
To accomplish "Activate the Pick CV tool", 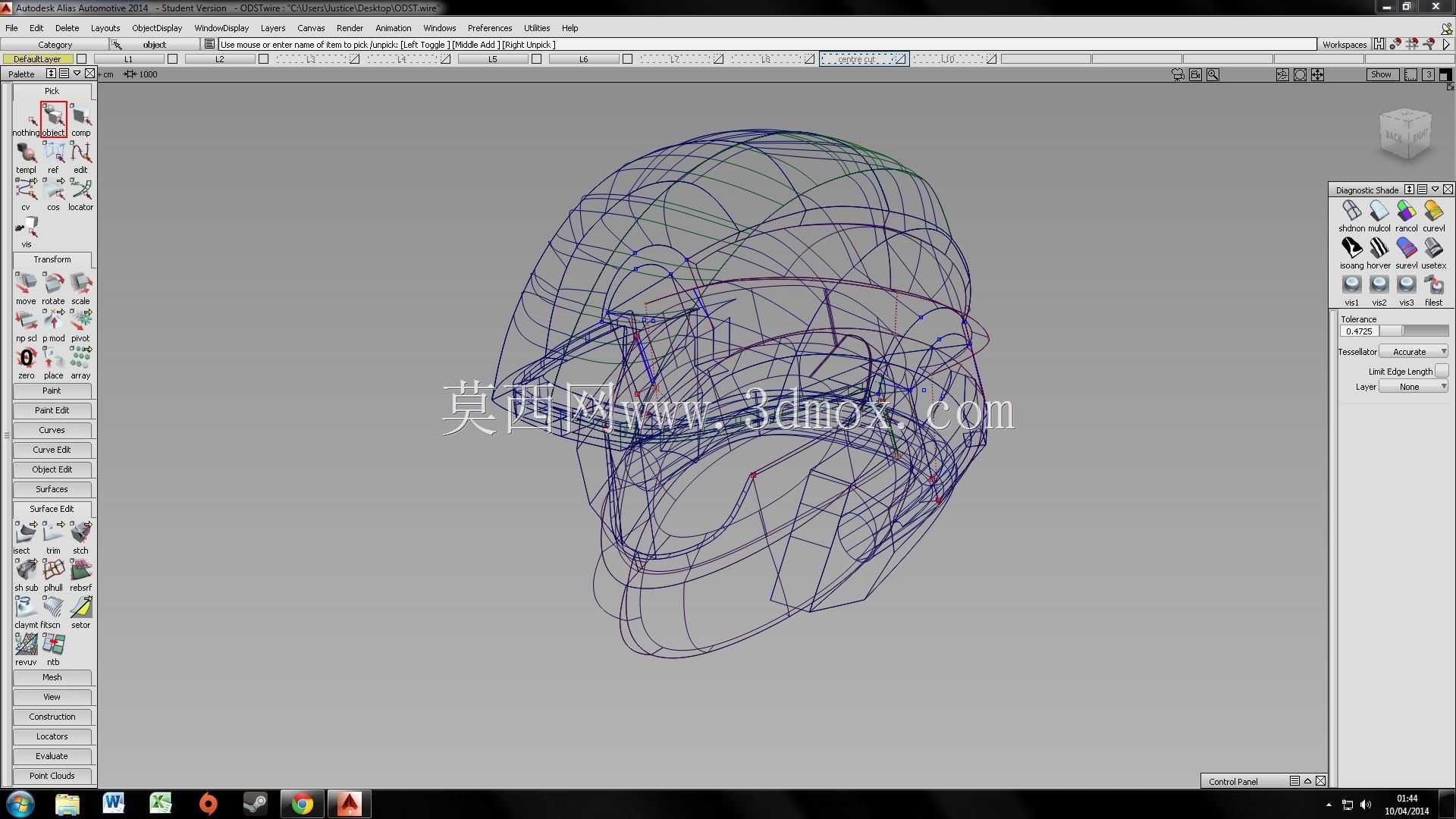I will (26, 194).
